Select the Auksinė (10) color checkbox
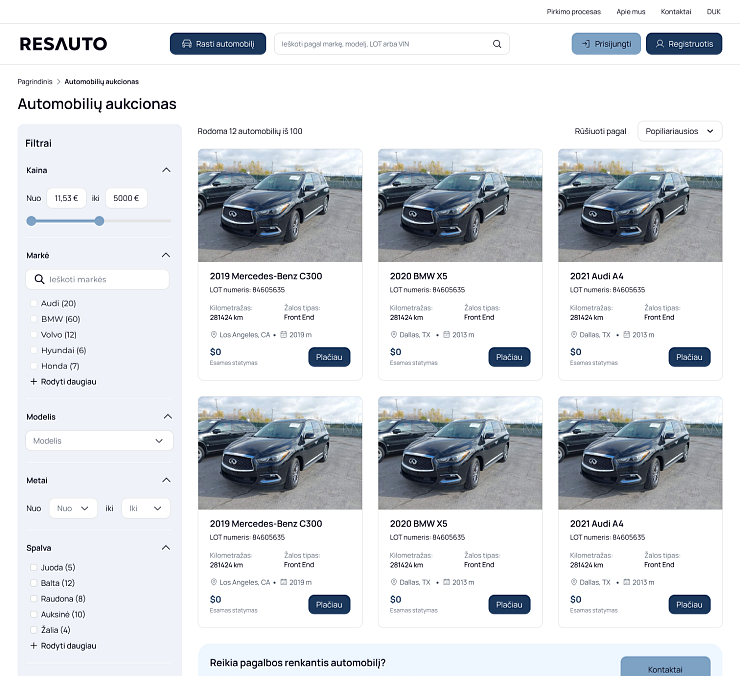Screen dimensions: 740x676 click(34, 614)
